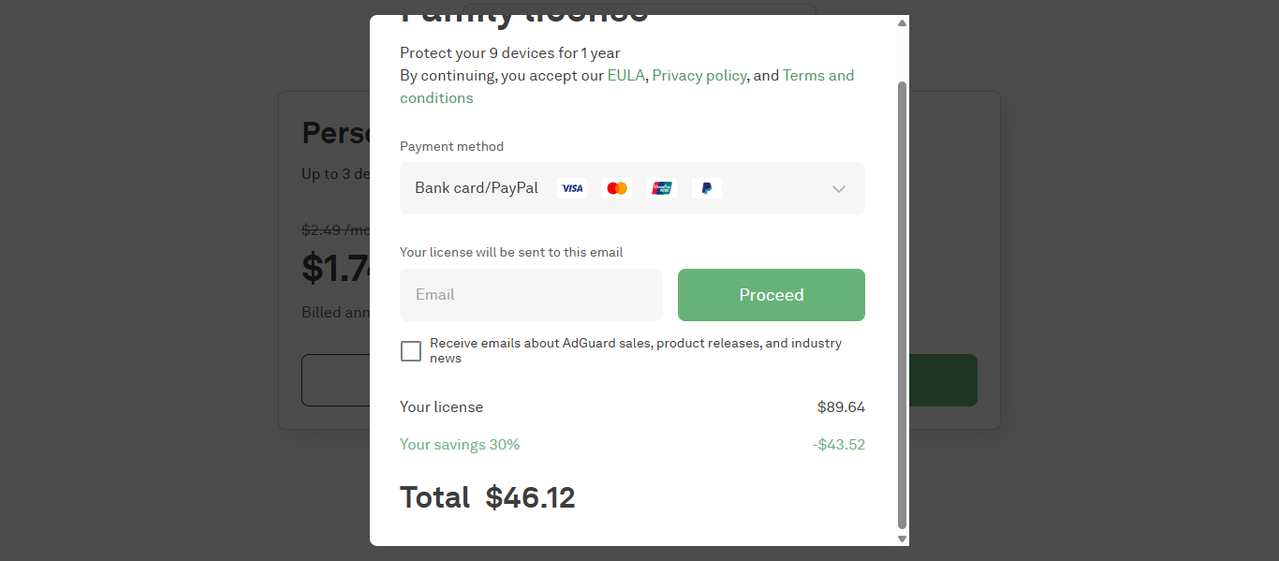This screenshot has width=1279, height=561.
Task: Open the Privacy policy link
Action: (699, 75)
